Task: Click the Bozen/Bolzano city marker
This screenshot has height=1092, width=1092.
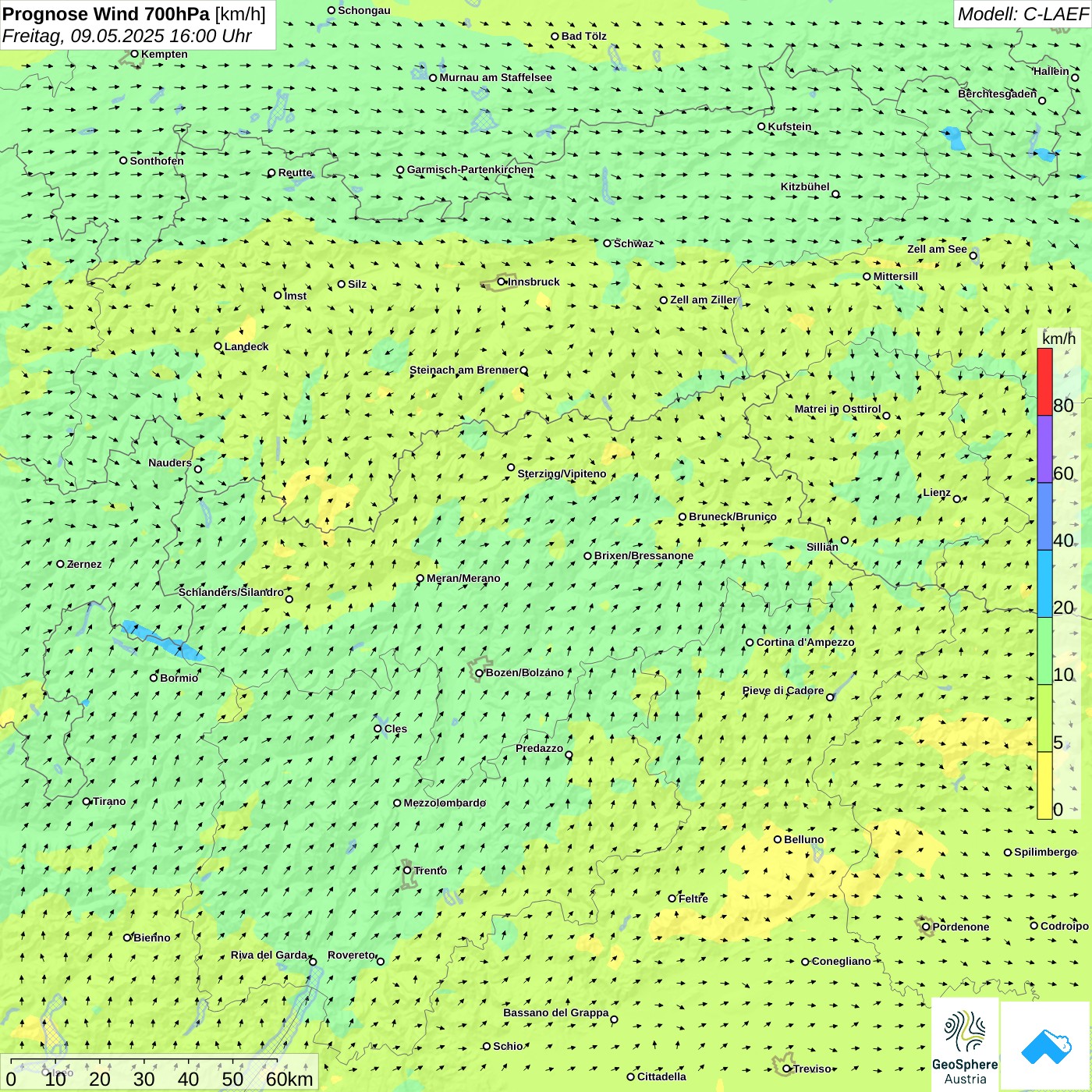Action: click(479, 672)
